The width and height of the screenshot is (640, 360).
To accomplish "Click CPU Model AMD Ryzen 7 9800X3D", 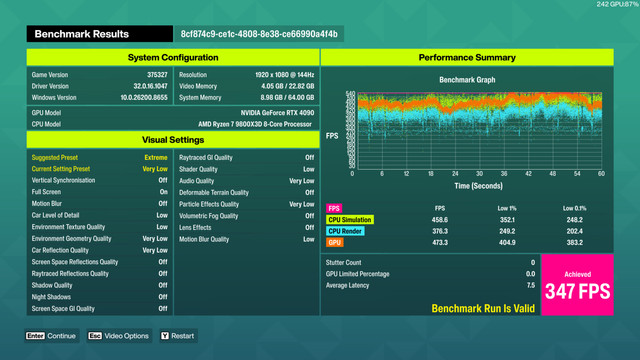I will [255, 124].
